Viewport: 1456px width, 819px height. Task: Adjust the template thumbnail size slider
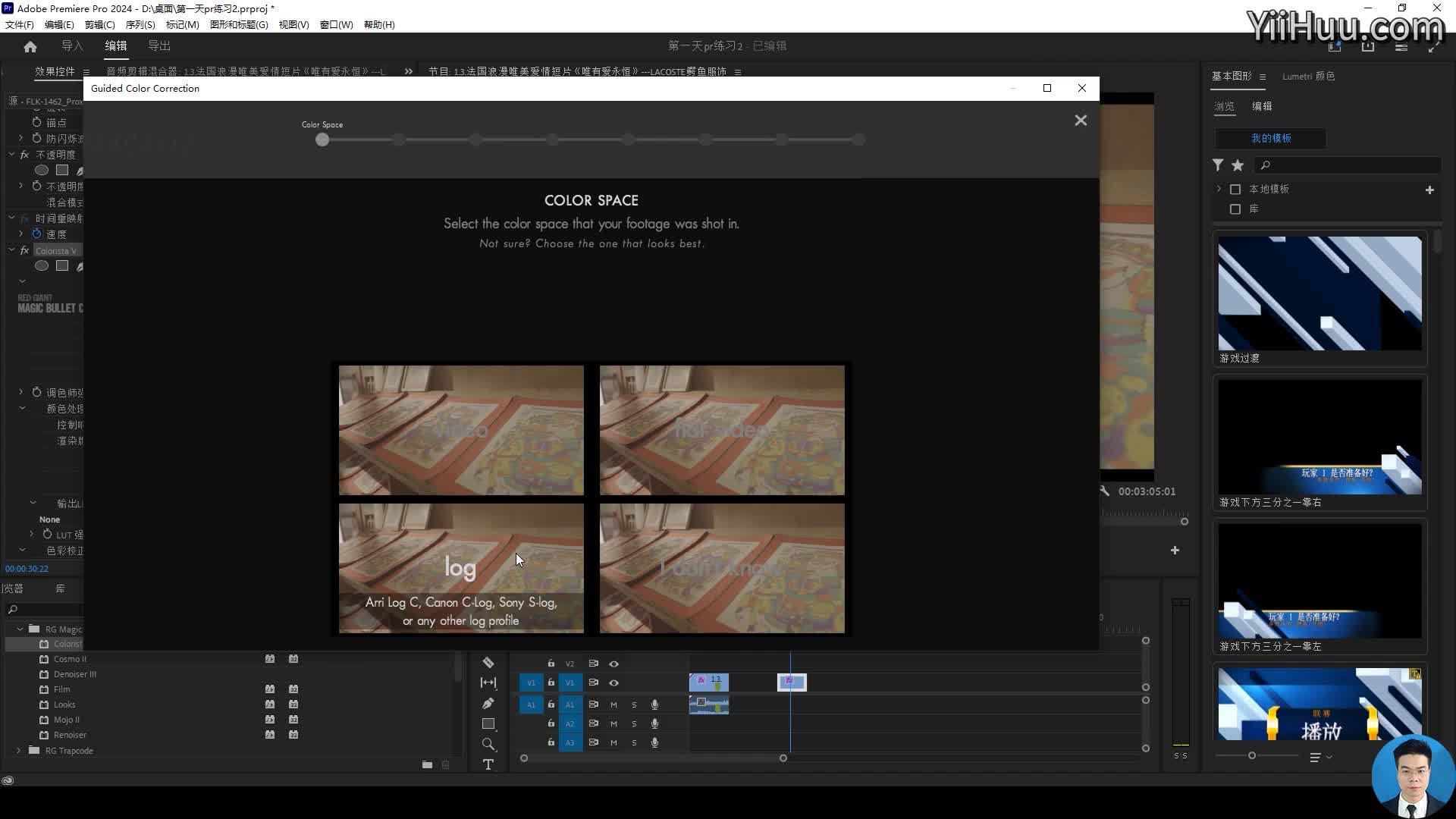[1252, 756]
